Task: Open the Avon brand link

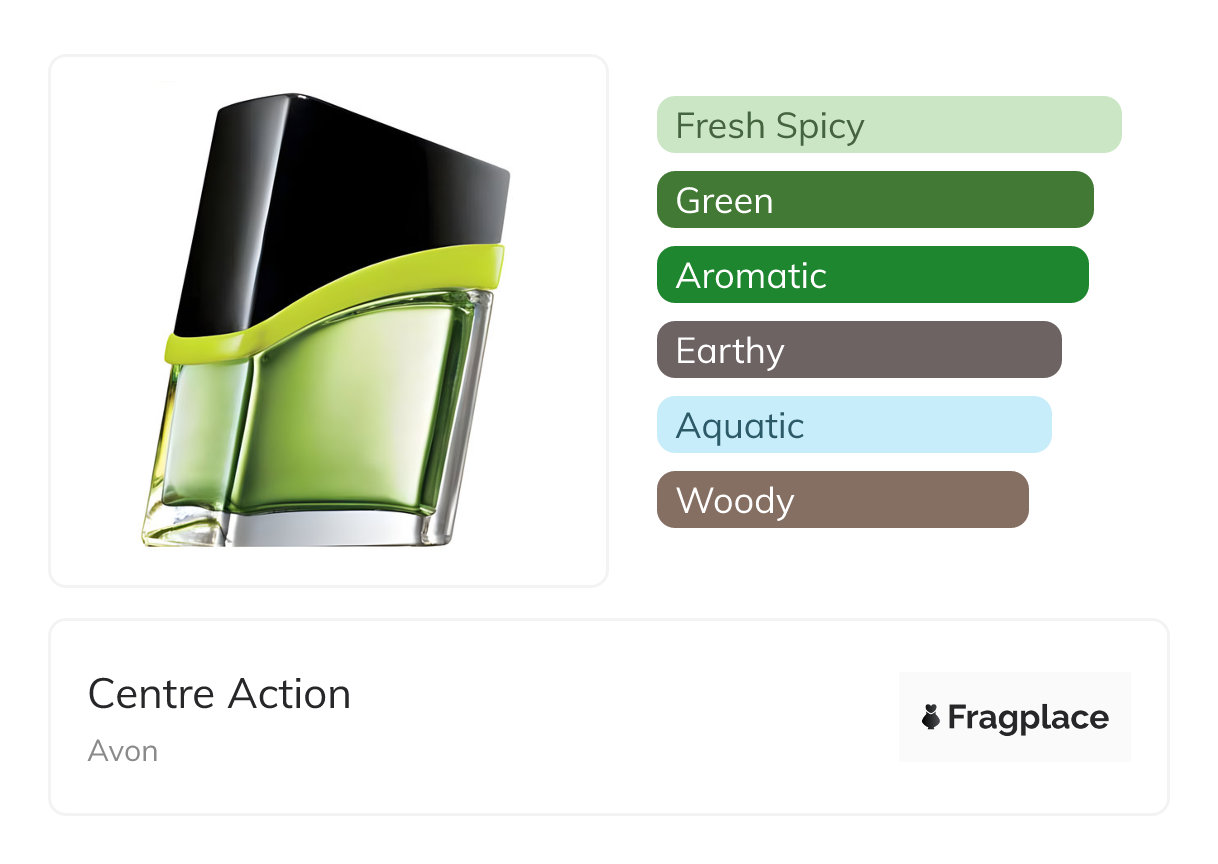Action: (123, 751)
